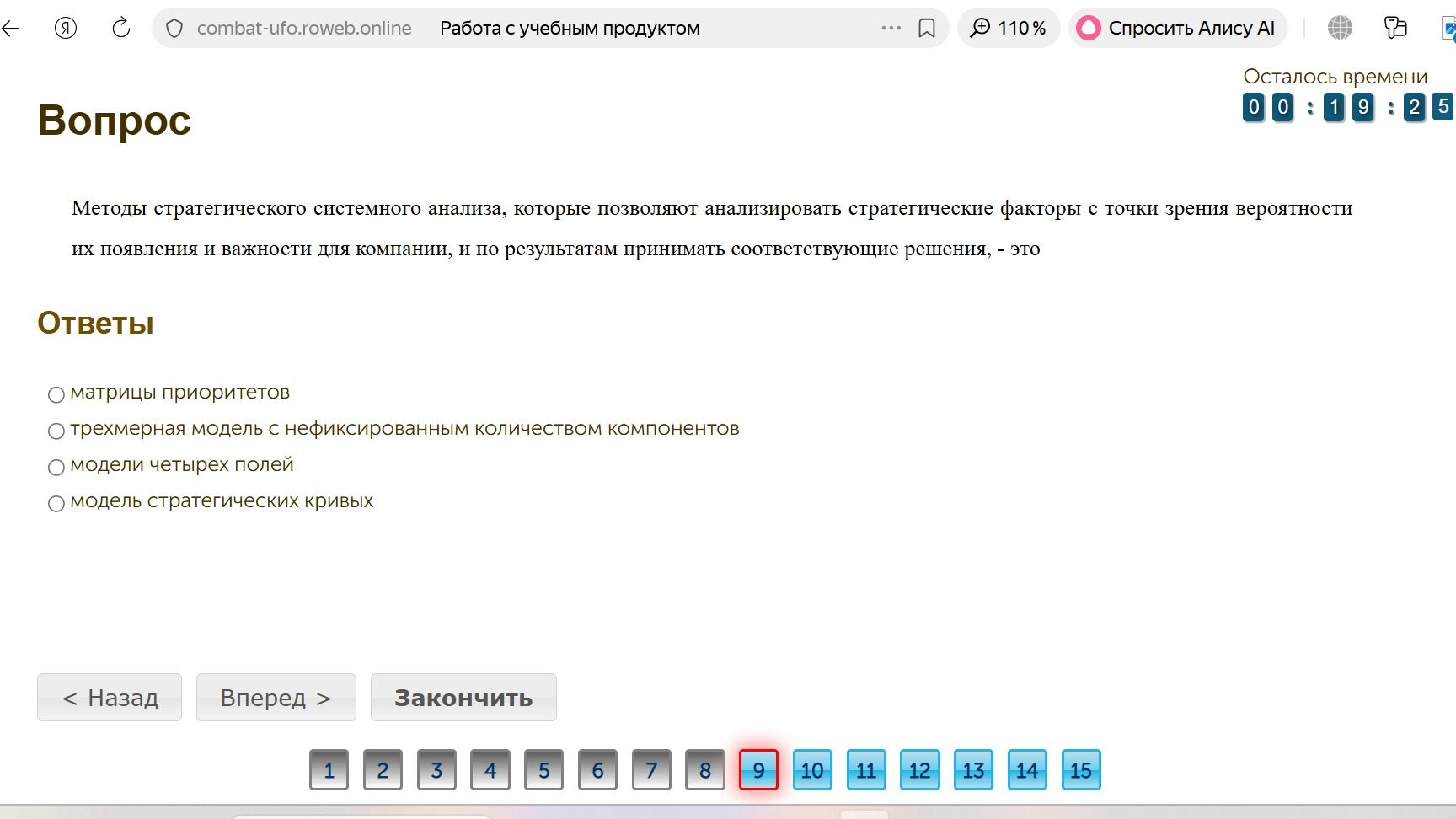Click the globe translate icon

coord(1340,28)
